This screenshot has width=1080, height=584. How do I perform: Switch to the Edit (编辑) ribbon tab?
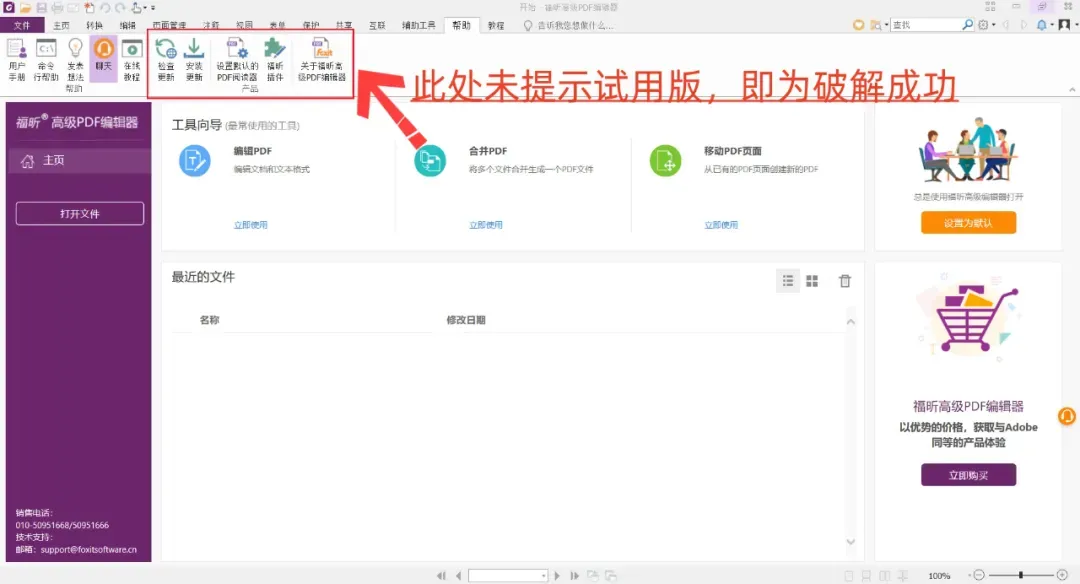coord(127,25)
